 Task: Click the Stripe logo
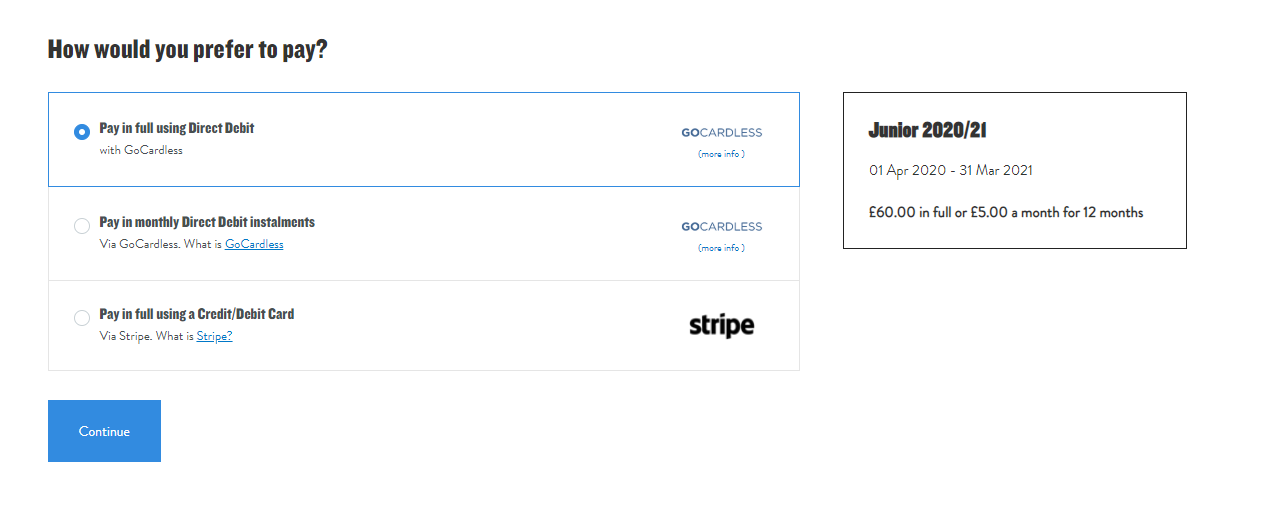(721, 325)
